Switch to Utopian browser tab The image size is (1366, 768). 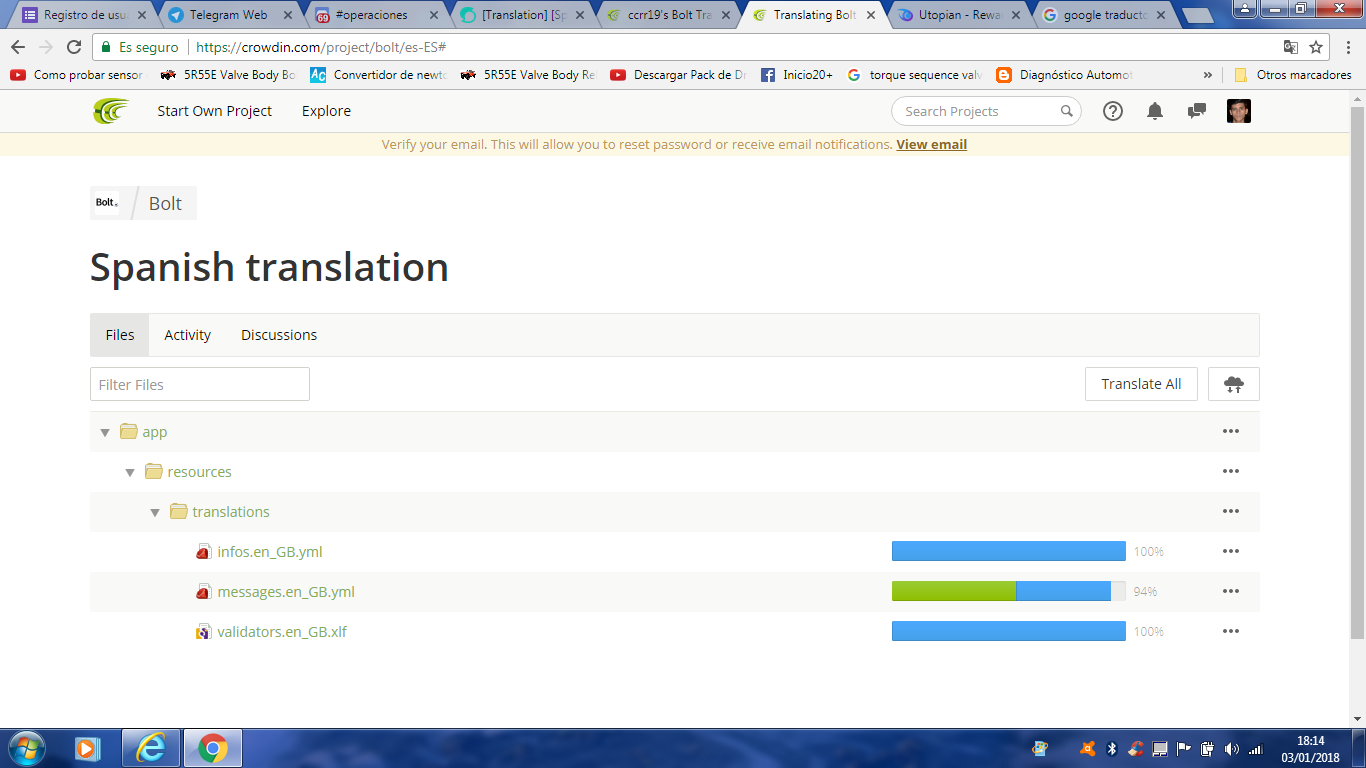960,15
